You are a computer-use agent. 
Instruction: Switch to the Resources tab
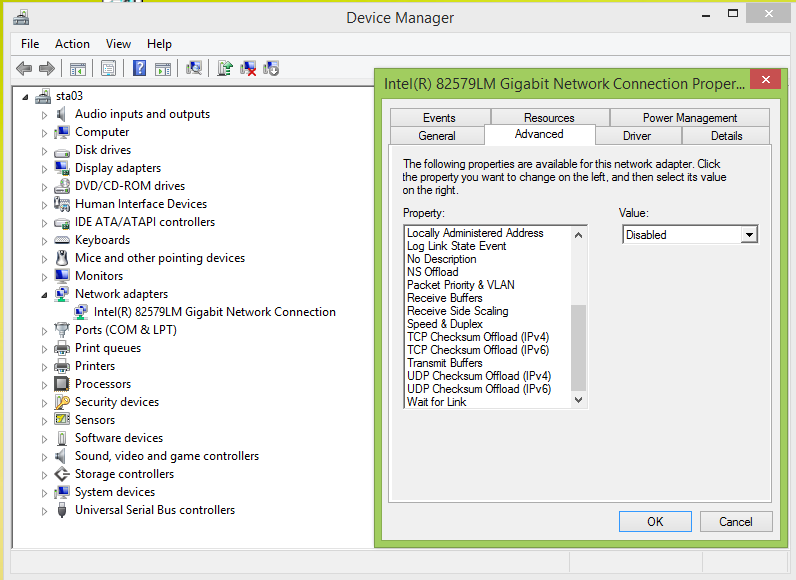click(x=549, y=118)
